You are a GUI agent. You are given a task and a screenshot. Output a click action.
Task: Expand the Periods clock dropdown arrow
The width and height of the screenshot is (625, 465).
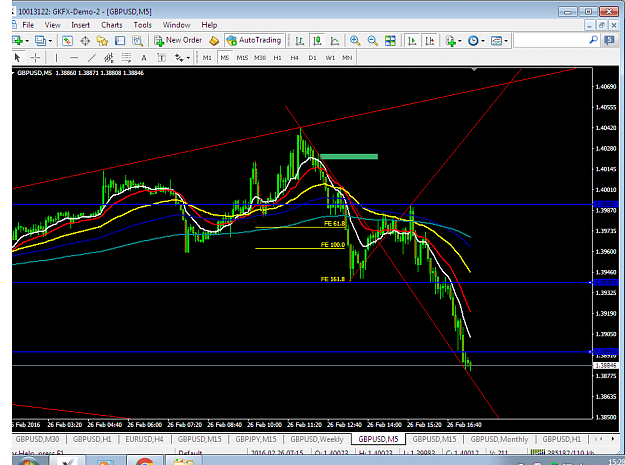point(483,41)
